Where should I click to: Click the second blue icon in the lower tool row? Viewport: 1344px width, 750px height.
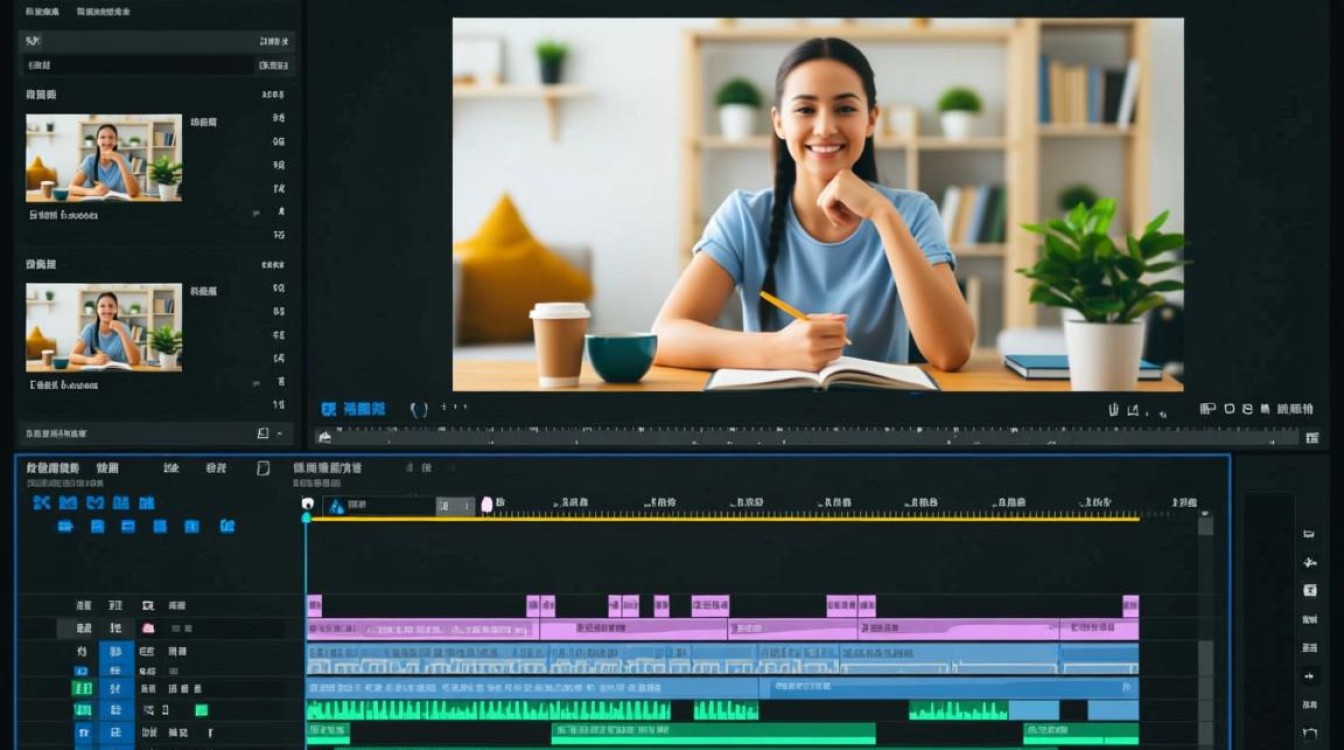[98, 526]
